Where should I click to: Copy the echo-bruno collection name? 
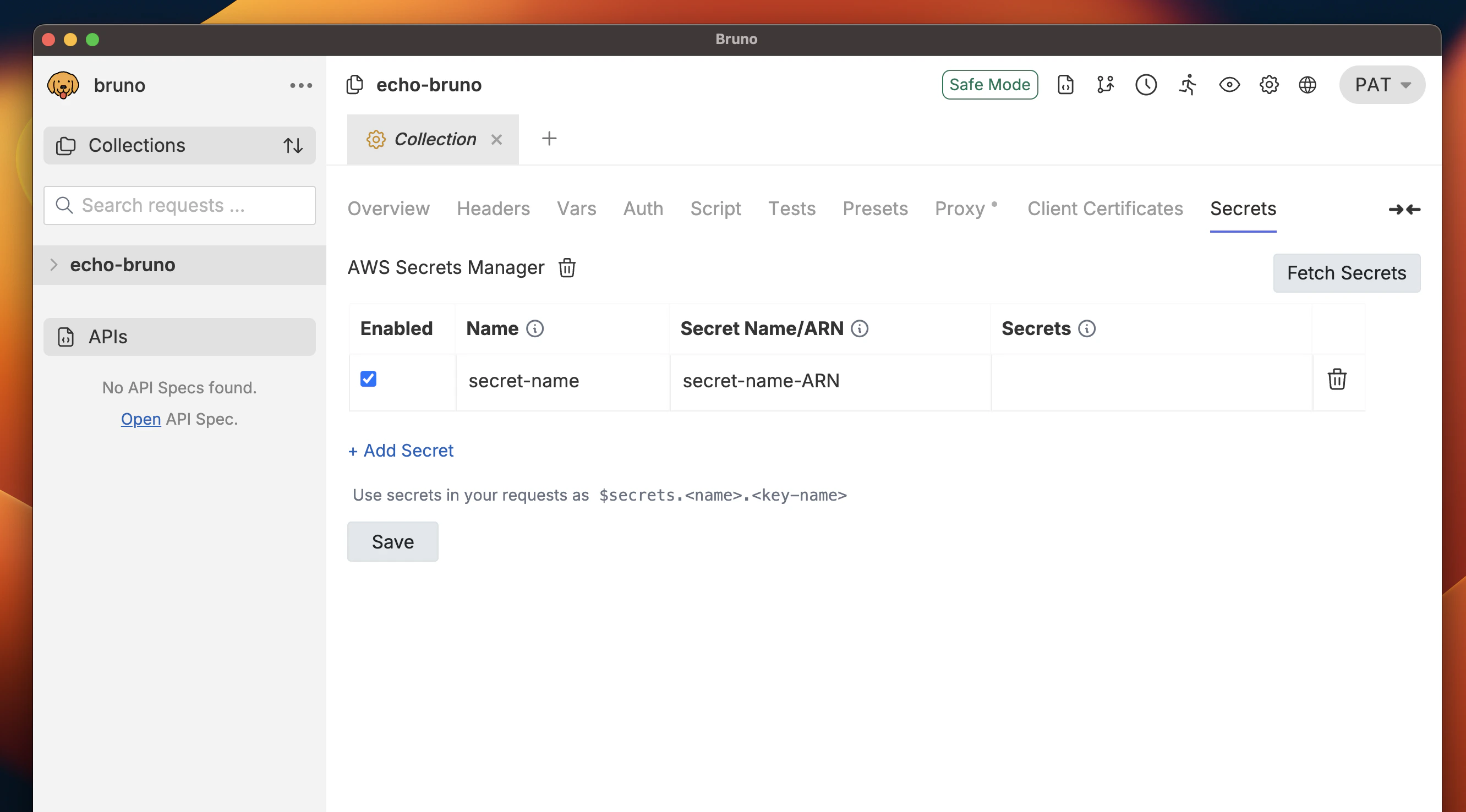pos(354,84)
